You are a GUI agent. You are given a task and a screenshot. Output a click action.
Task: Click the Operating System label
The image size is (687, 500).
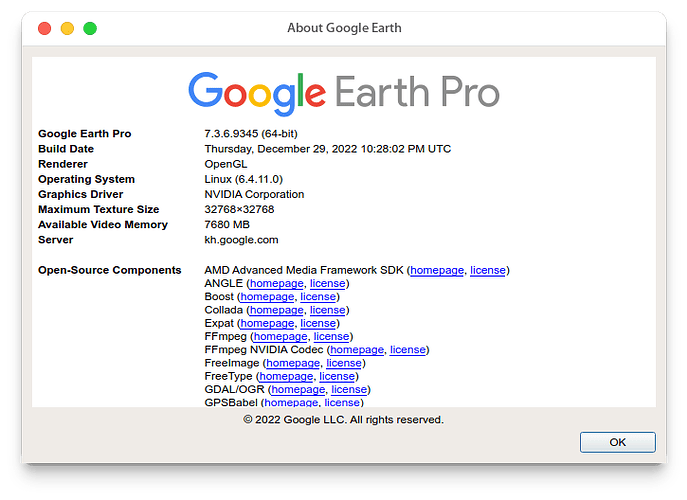pyautogui.click(x=86, y=179)
